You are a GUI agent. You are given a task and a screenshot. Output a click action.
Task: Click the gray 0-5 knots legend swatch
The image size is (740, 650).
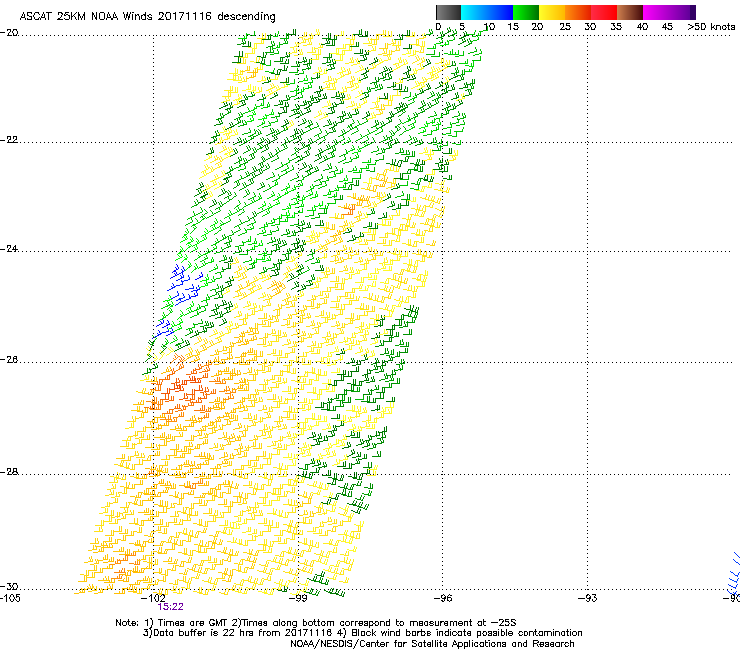click(448, 12)
